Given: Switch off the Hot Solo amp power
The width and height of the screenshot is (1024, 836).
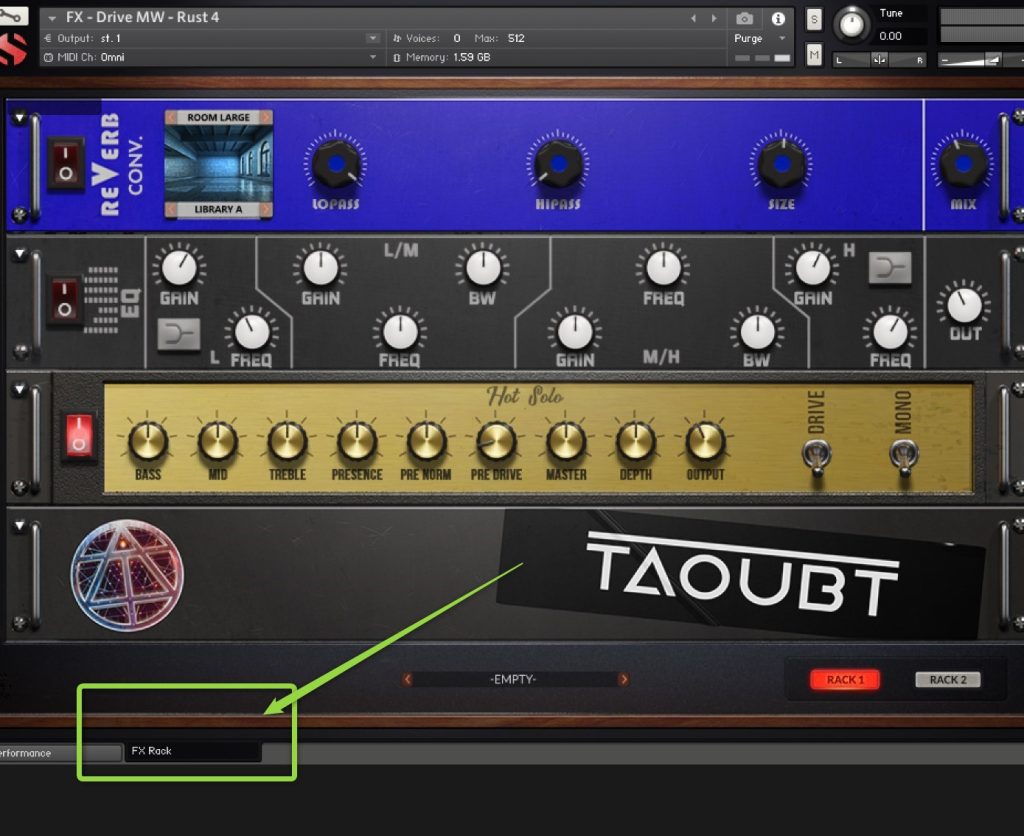Looking at the screenshot, I should point(79,437).
